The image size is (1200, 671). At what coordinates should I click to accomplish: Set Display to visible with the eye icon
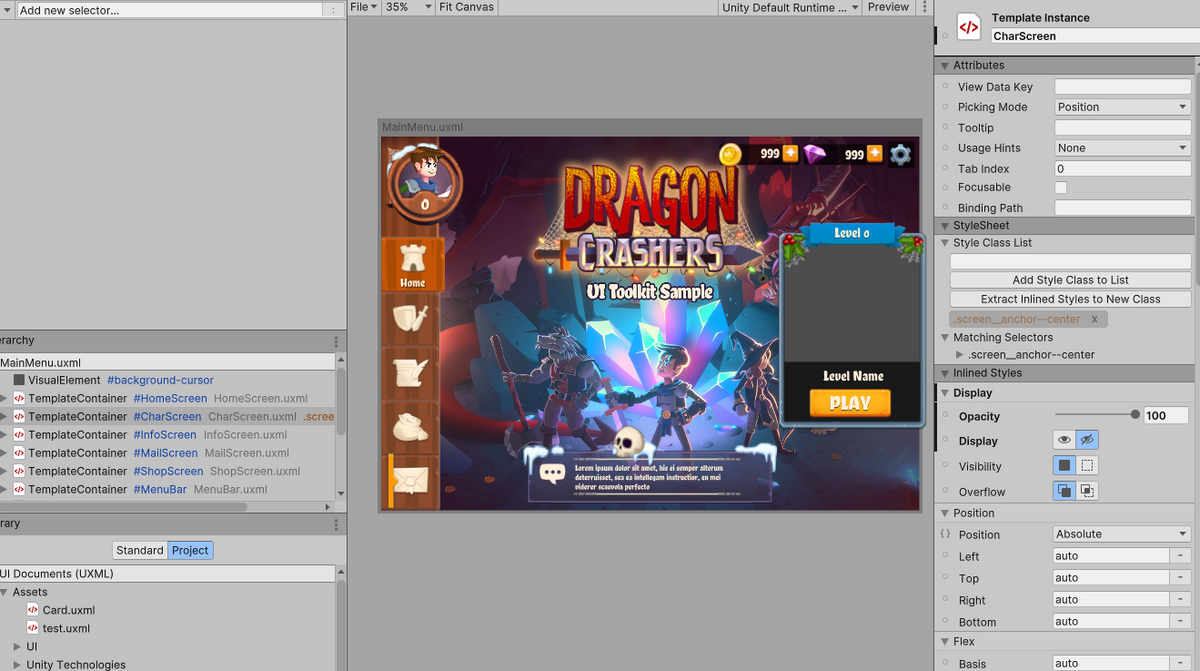point(1065,440)
